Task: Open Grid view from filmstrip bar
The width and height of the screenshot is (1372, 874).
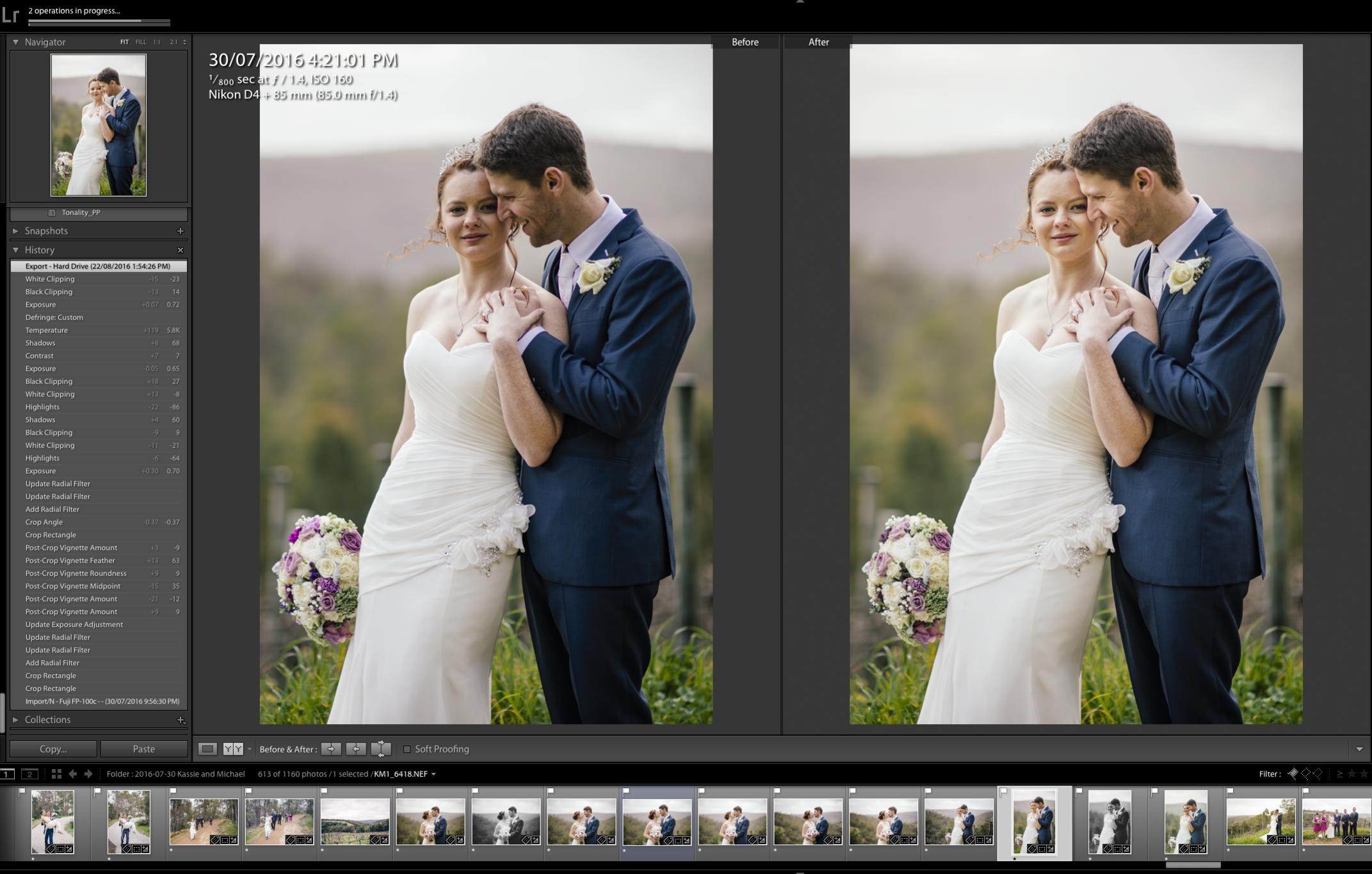Action: click(56, 773)
